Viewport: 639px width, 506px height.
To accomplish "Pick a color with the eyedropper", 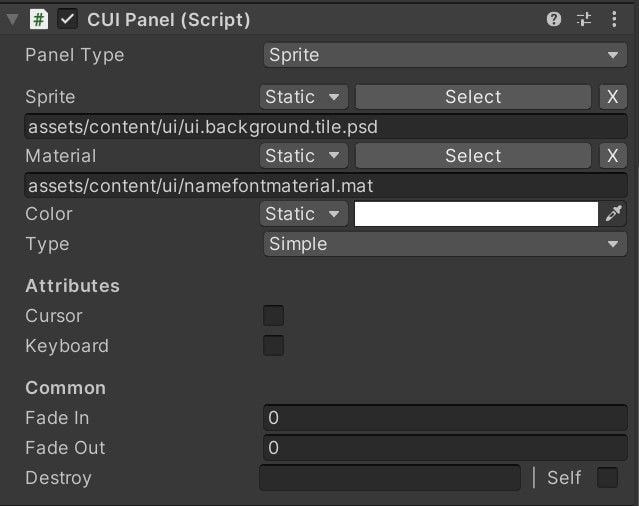I will click(x=613, y=213).
